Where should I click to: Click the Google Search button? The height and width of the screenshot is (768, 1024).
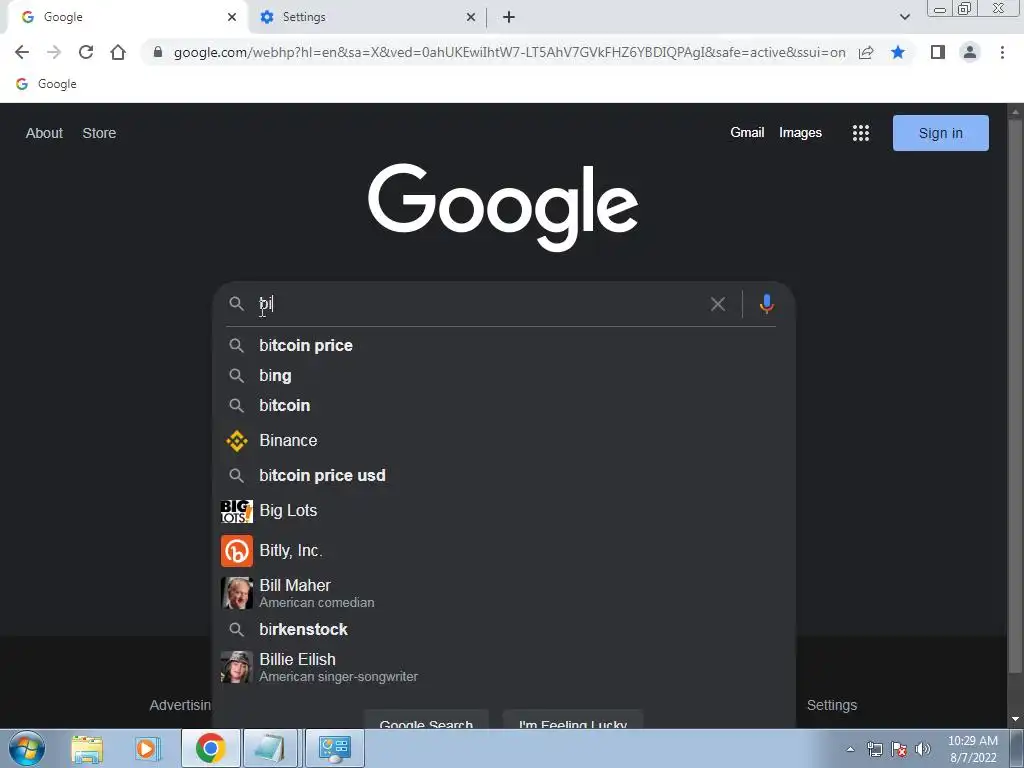pos(426,720)
